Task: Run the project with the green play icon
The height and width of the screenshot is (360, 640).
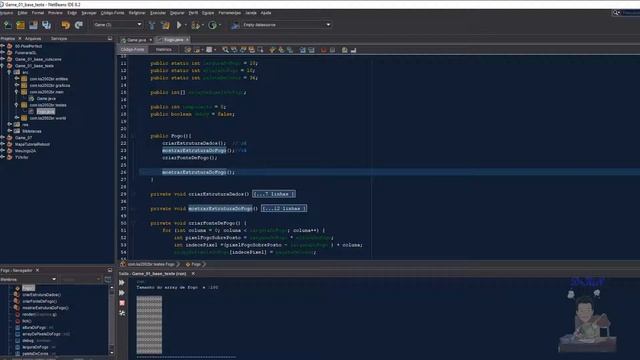Action: 179,25
